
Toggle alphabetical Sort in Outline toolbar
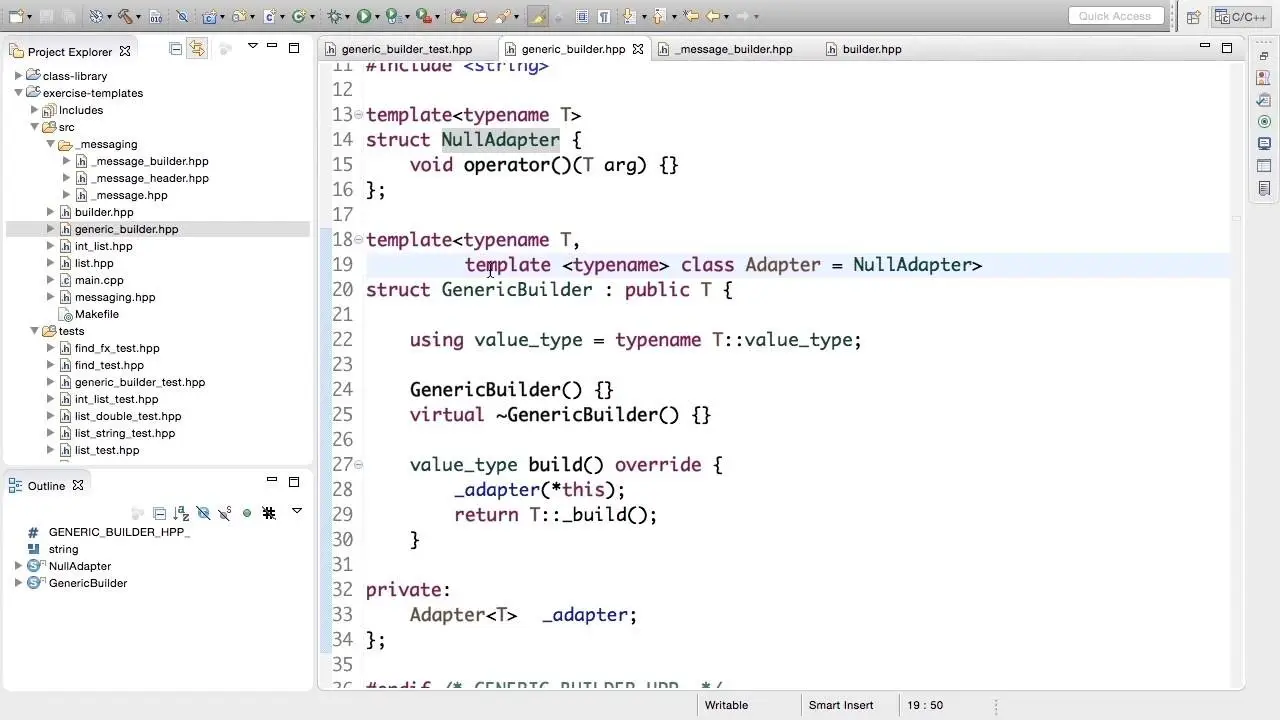coord(181,513)
